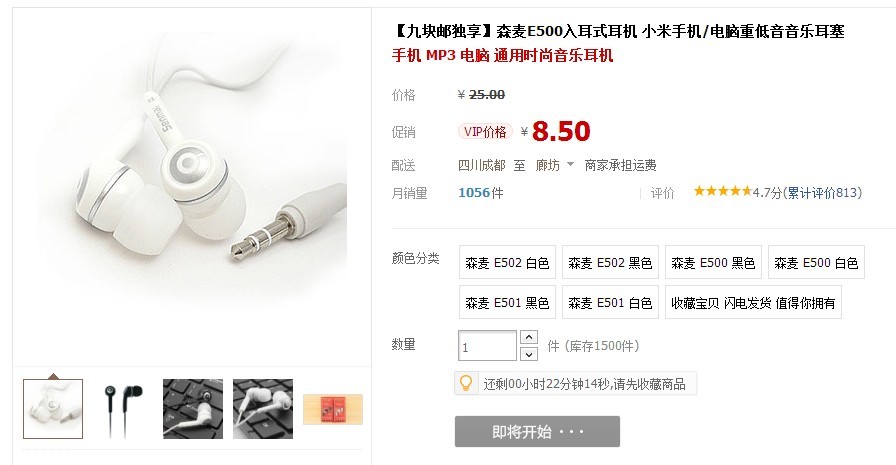Choose 森麦 E502 黑色 color option
The height and width of the screenshot is (465, 896).
pyautogui.click(x=610, y=262)
